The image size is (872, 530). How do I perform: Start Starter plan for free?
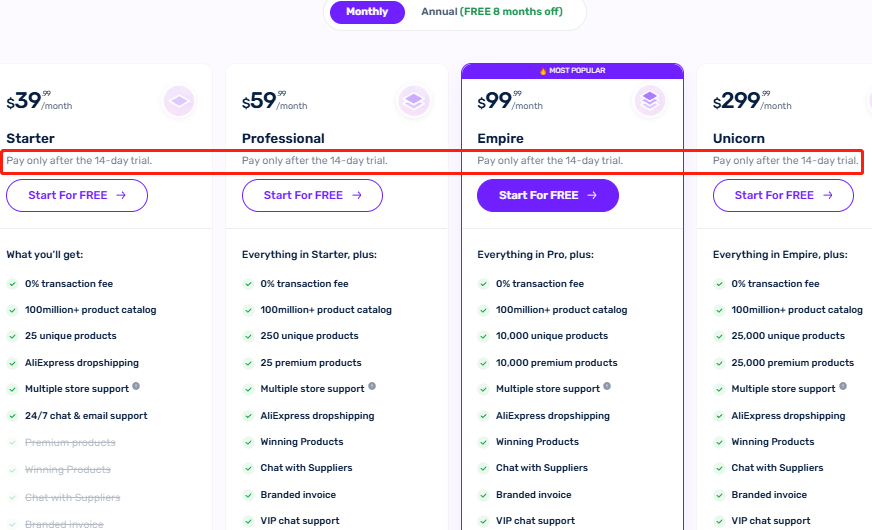pos(77,195)
